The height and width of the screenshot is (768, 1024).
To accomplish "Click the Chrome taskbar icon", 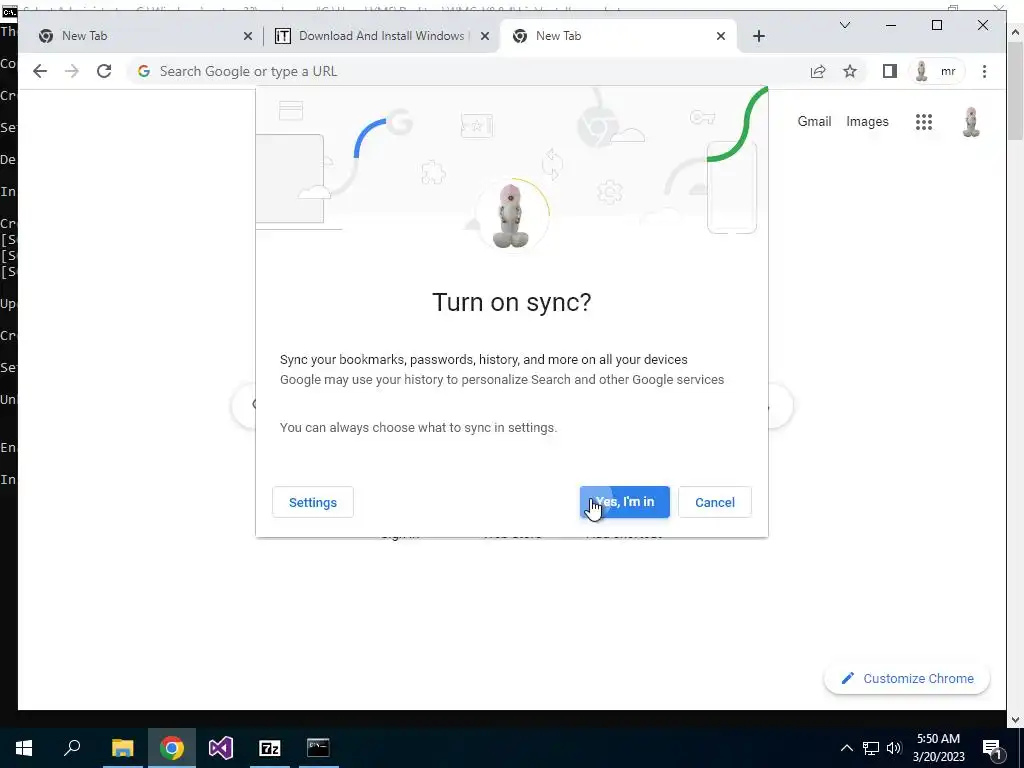I will pyautogui.click(x=172, y=748).
